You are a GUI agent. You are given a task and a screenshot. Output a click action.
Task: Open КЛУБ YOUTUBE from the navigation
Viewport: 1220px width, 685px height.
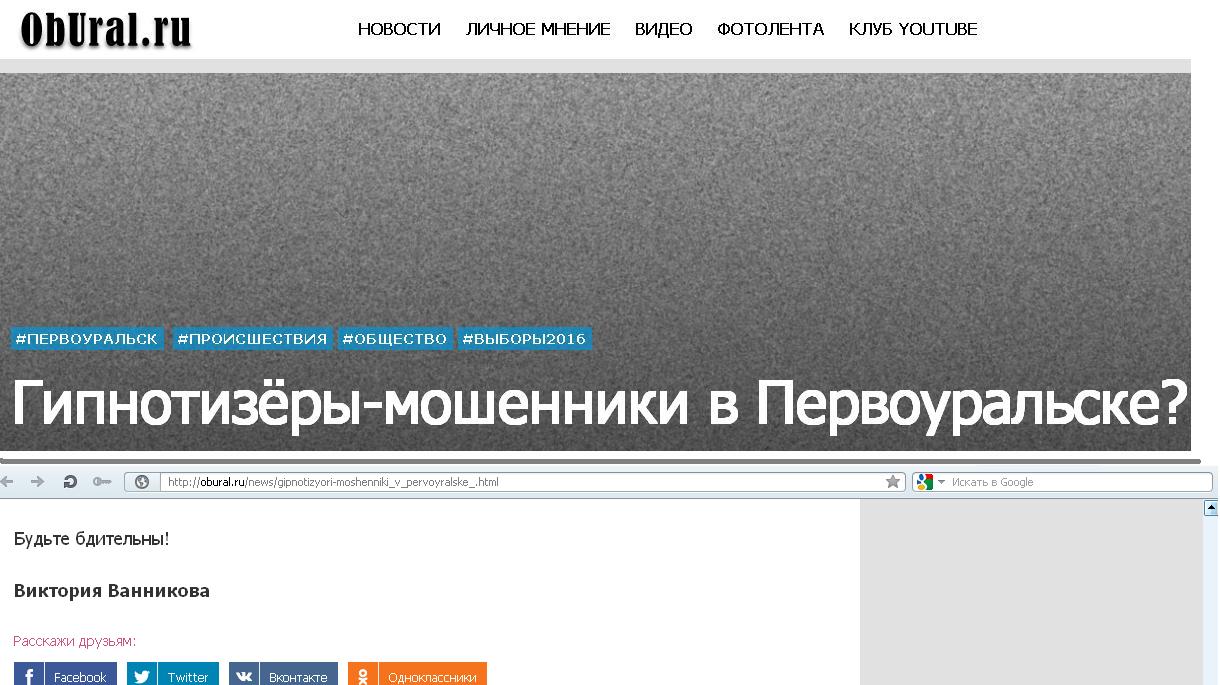912,29
